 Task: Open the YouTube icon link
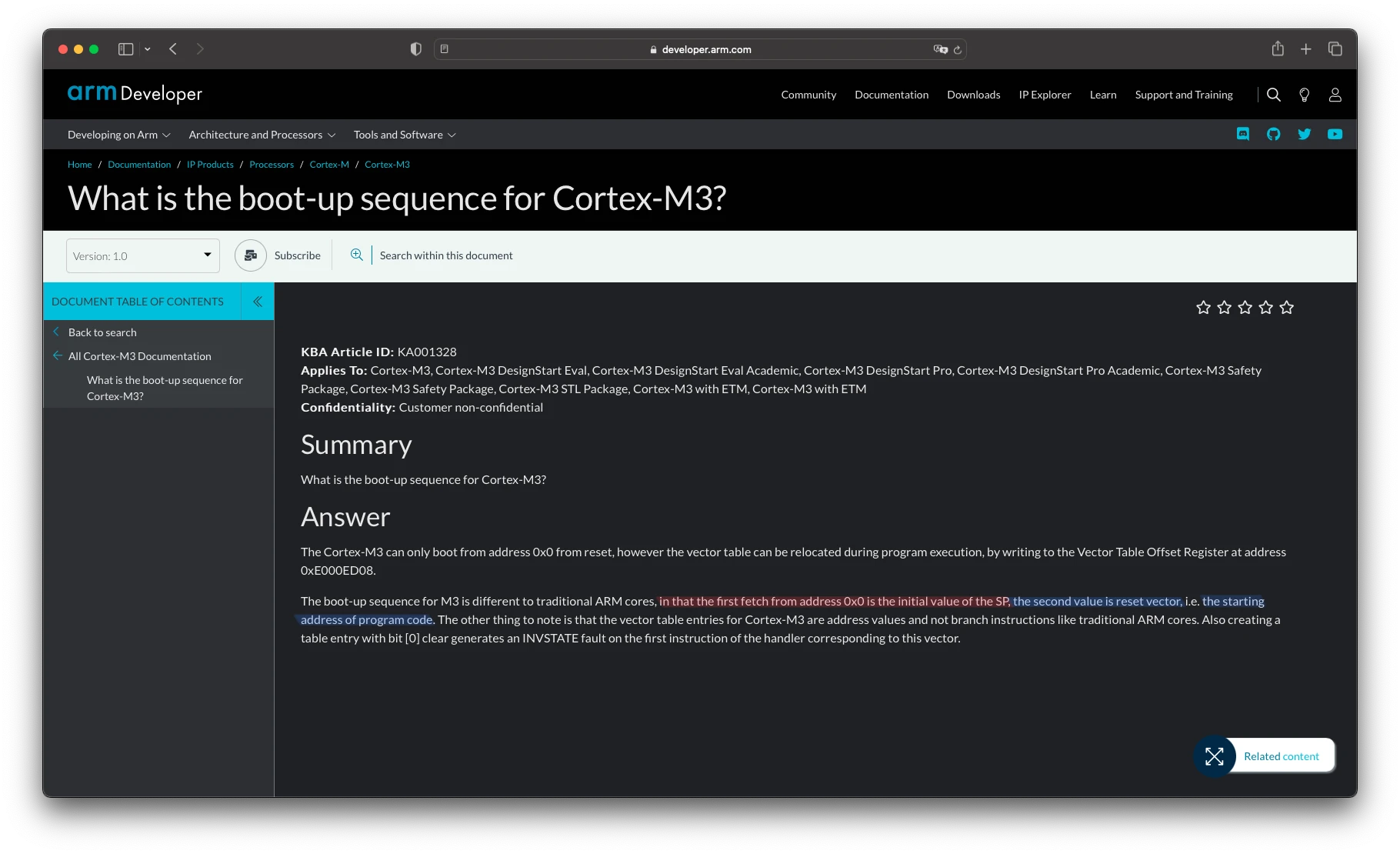1335,134
